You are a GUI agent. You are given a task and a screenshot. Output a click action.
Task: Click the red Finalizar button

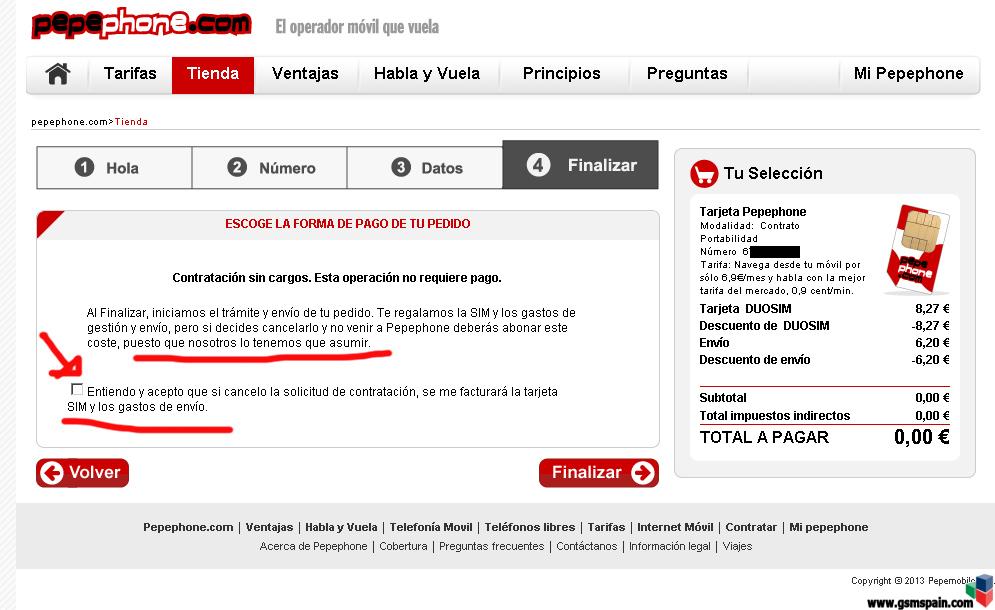tap(598, 473)
